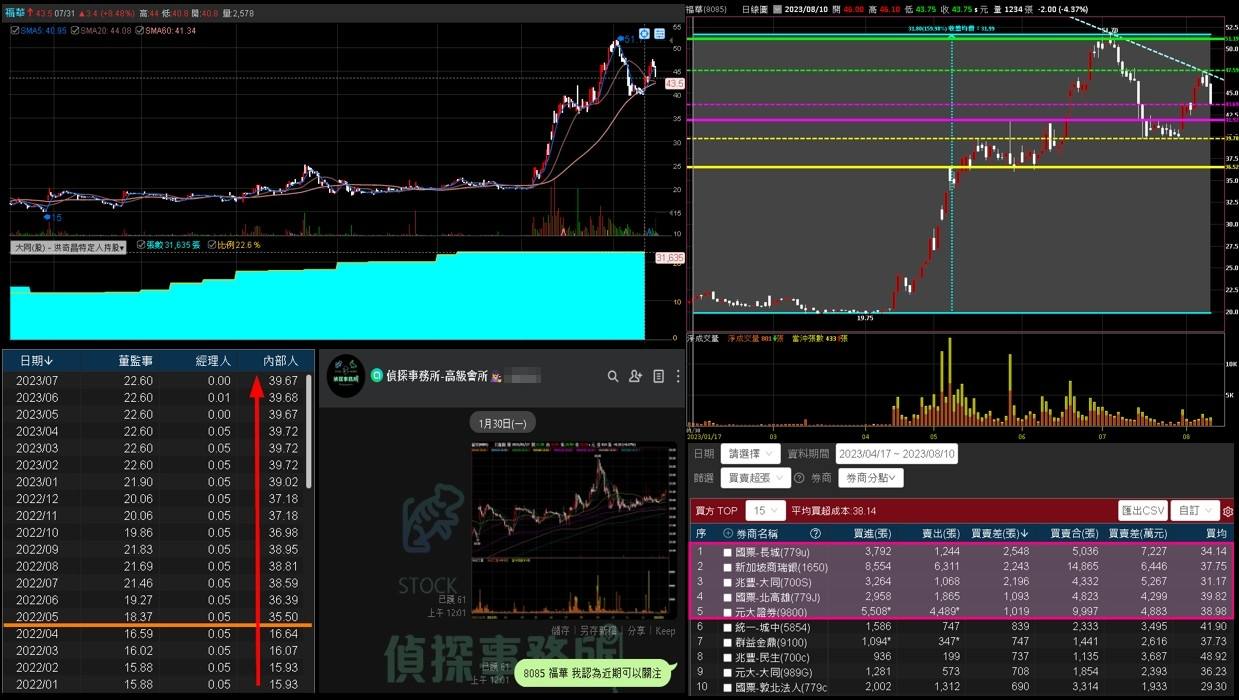1239x700 pixels.
Task: Toggle the SMA5 moving average checkbox
Action: 15,30
